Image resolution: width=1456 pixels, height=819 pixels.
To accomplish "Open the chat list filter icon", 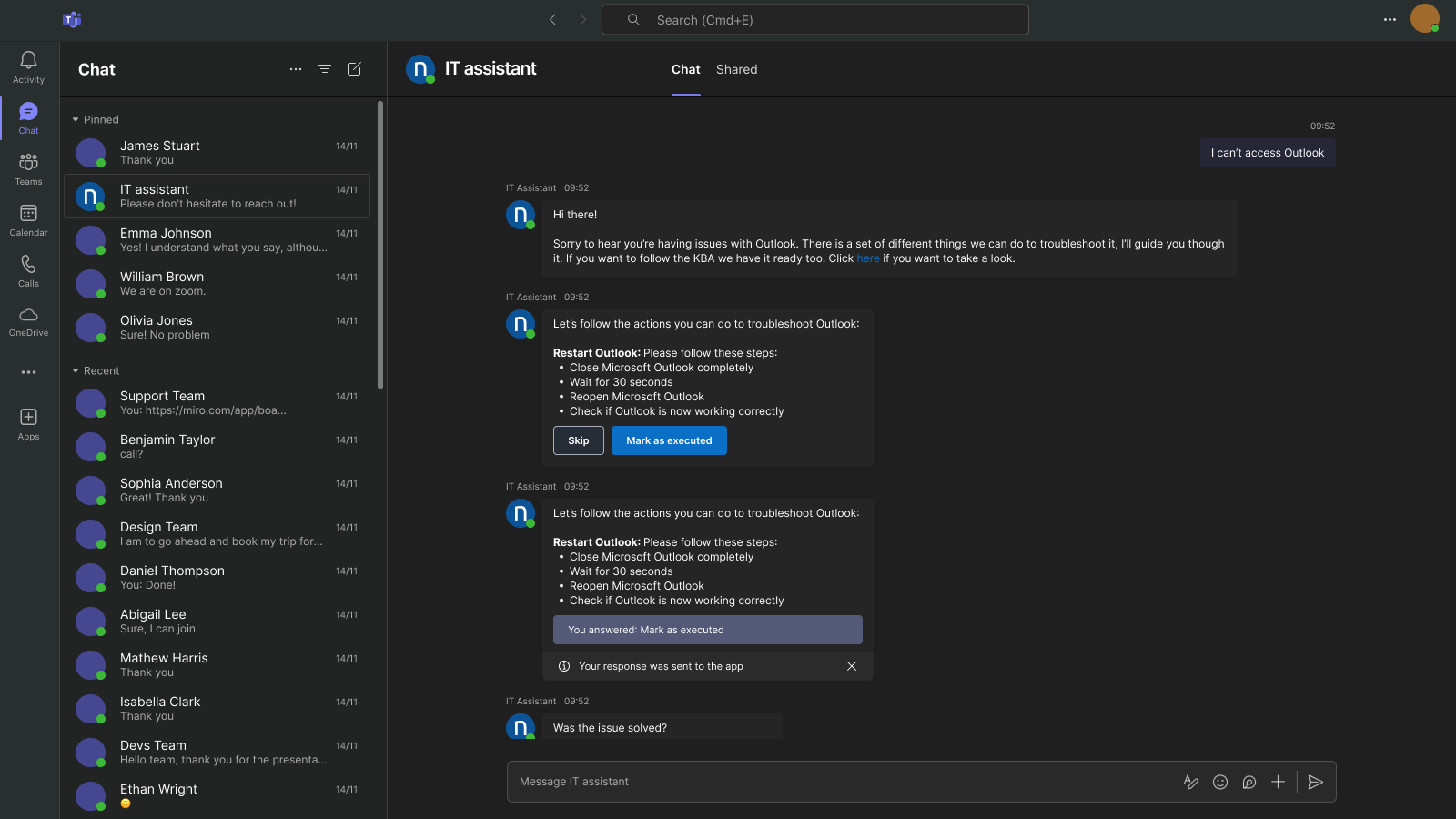I will [x=324, y=69].
